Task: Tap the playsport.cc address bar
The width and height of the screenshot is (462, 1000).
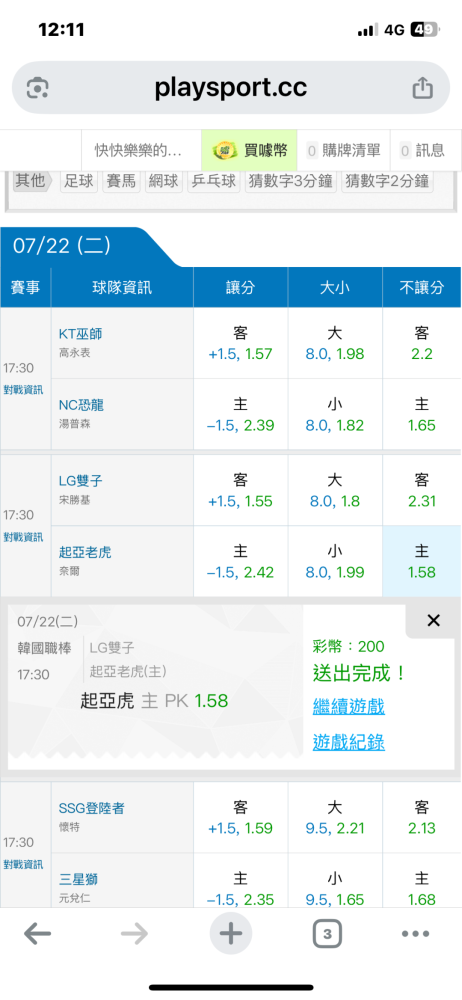Action: (x=230, y=88)
